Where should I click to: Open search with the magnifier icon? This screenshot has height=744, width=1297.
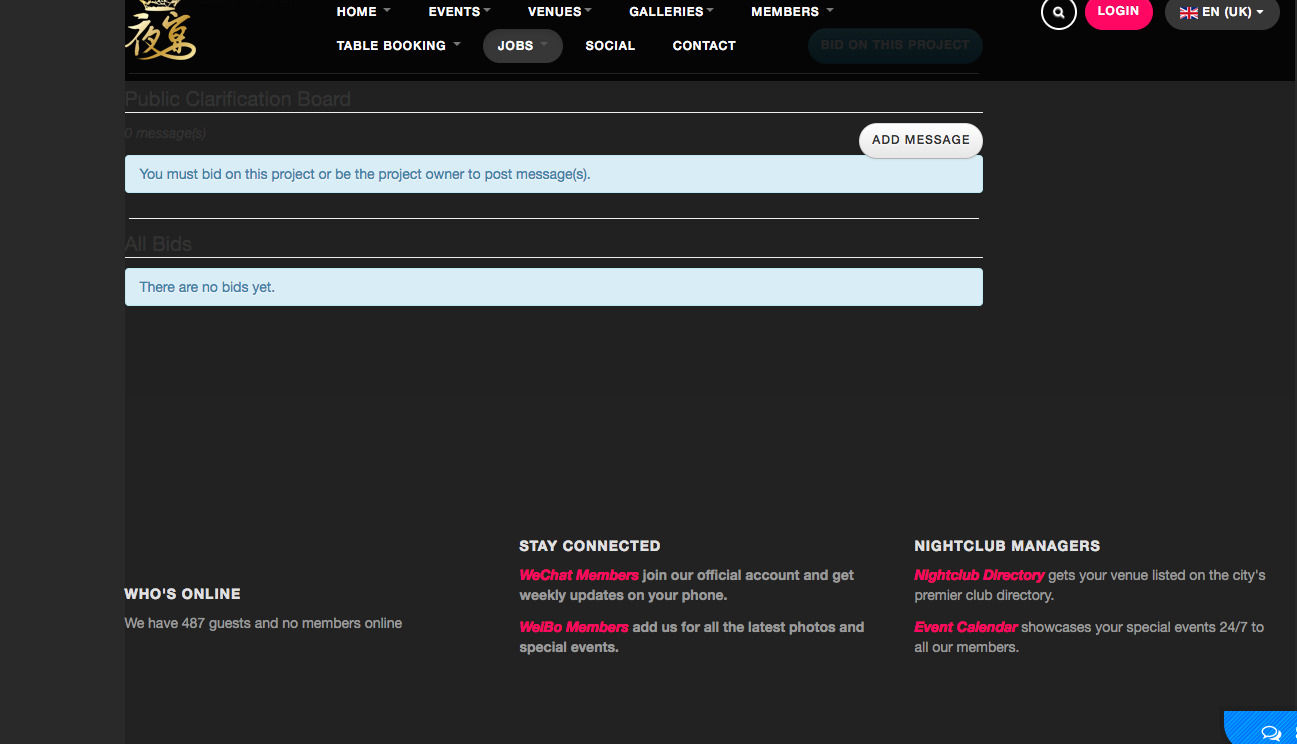coord(1059,13)
